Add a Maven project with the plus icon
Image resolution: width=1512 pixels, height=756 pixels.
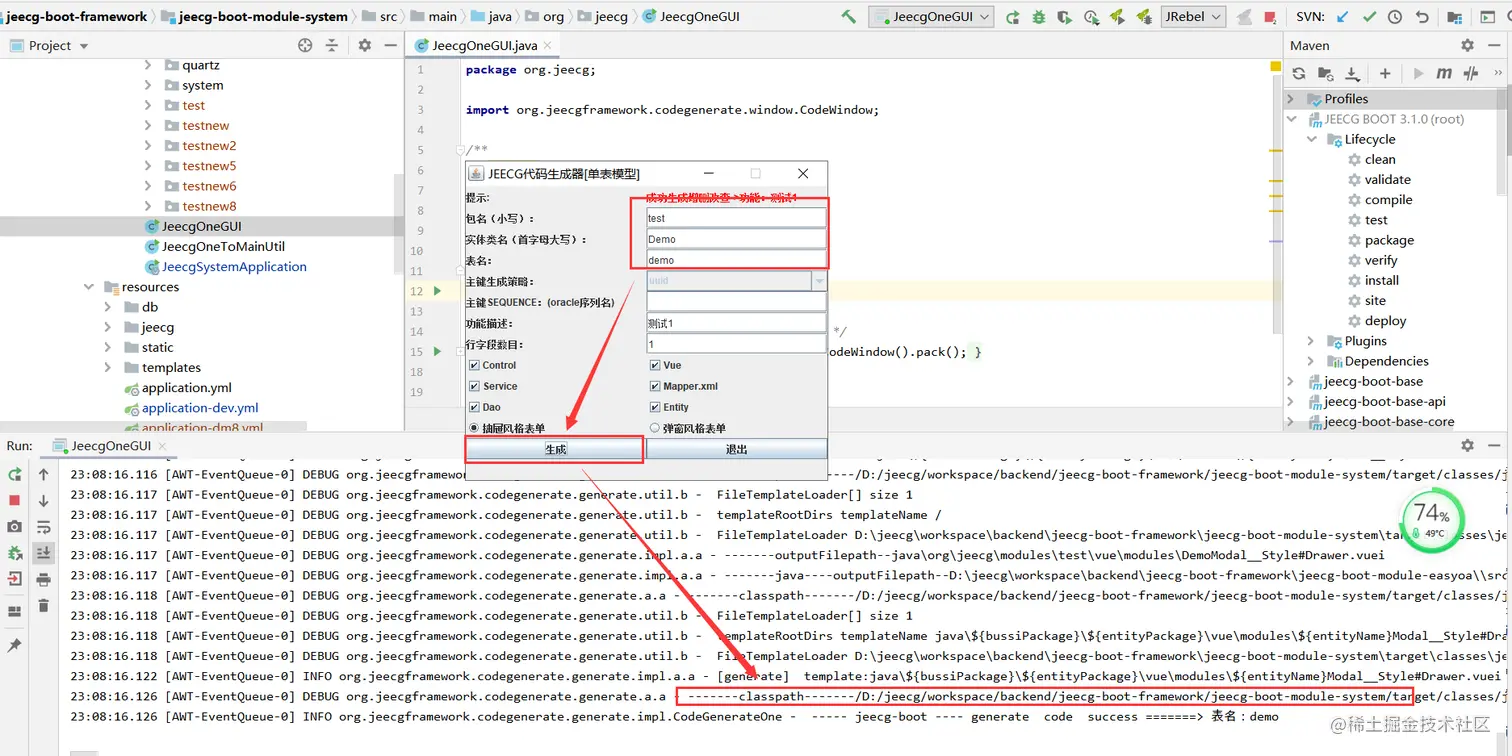click(1385, 73)
